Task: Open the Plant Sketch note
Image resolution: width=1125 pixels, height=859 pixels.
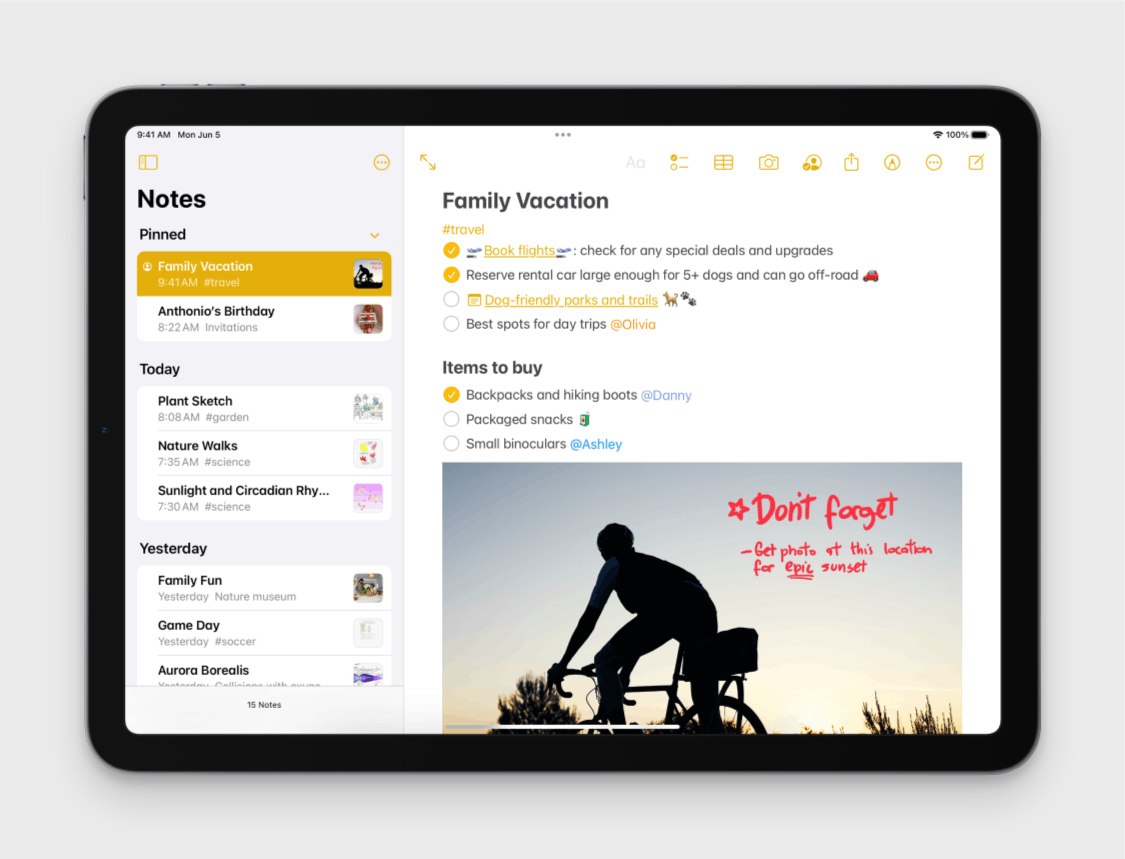Action: coord(264,408)
